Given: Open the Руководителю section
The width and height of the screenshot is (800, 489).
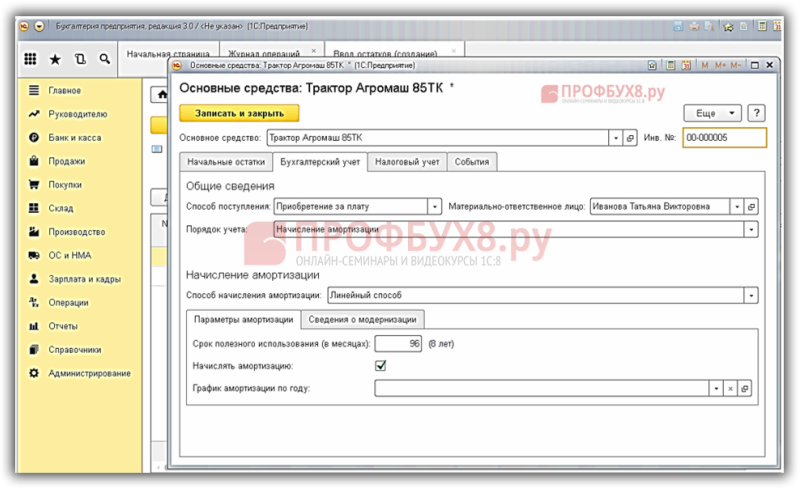Looking at the screenshot, I should pos(78,114).
